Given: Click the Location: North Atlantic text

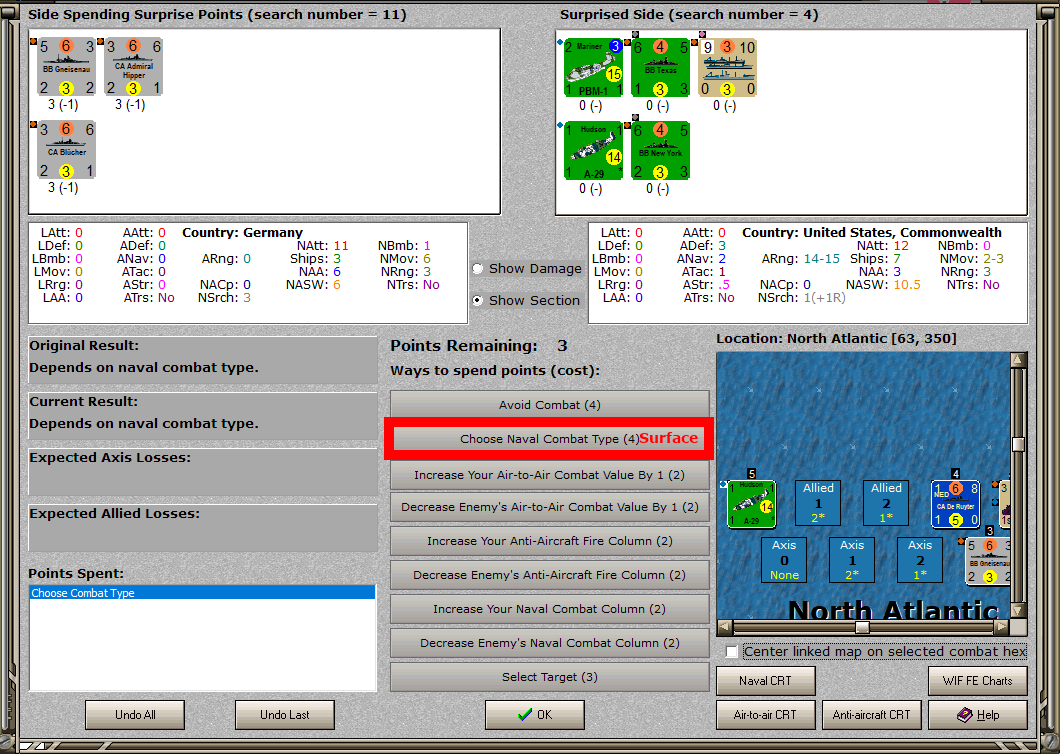Looking at the screenshot, I should 836,338.
